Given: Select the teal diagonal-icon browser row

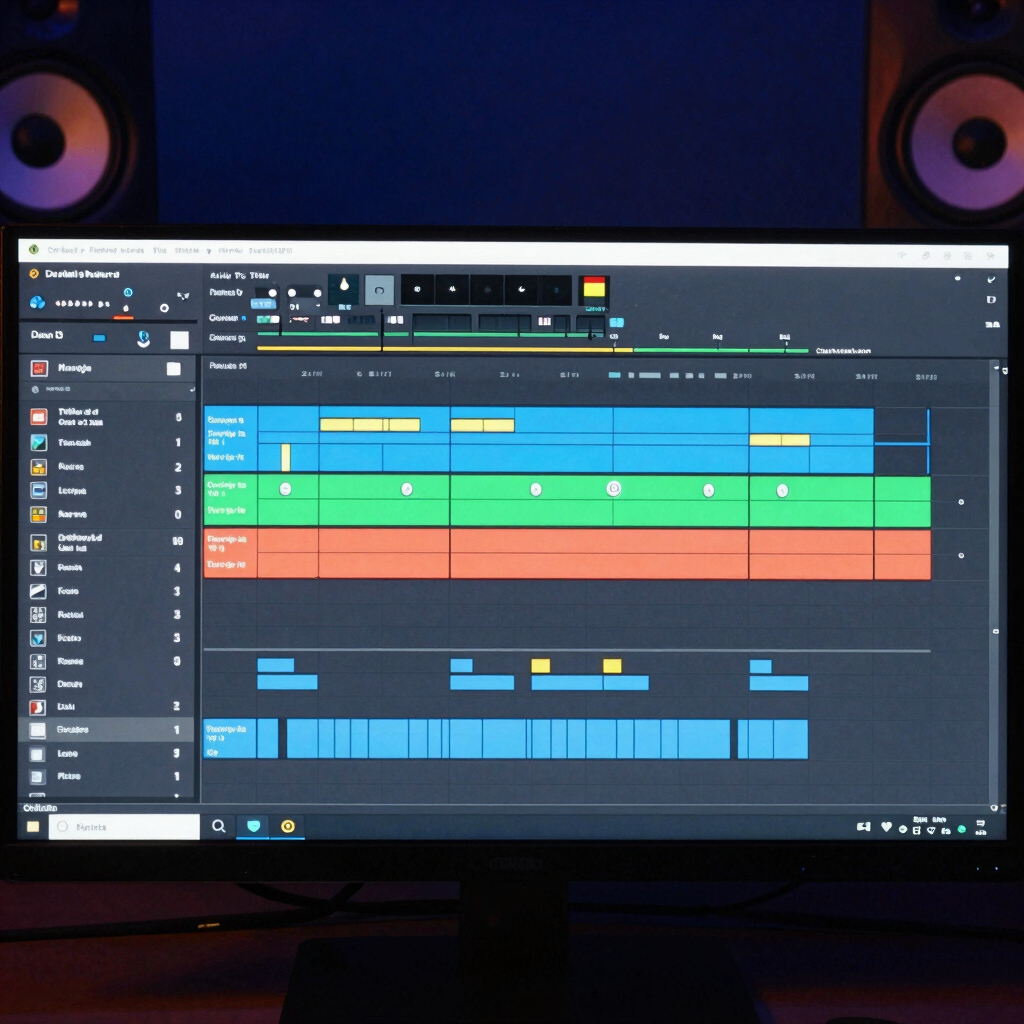Looking at the screenshot, I should click(108, 443).
